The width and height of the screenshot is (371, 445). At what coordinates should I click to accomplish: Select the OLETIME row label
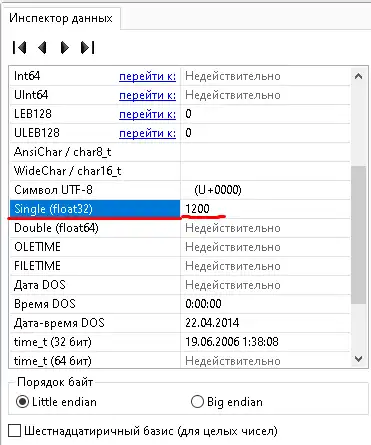pos(37,247)
